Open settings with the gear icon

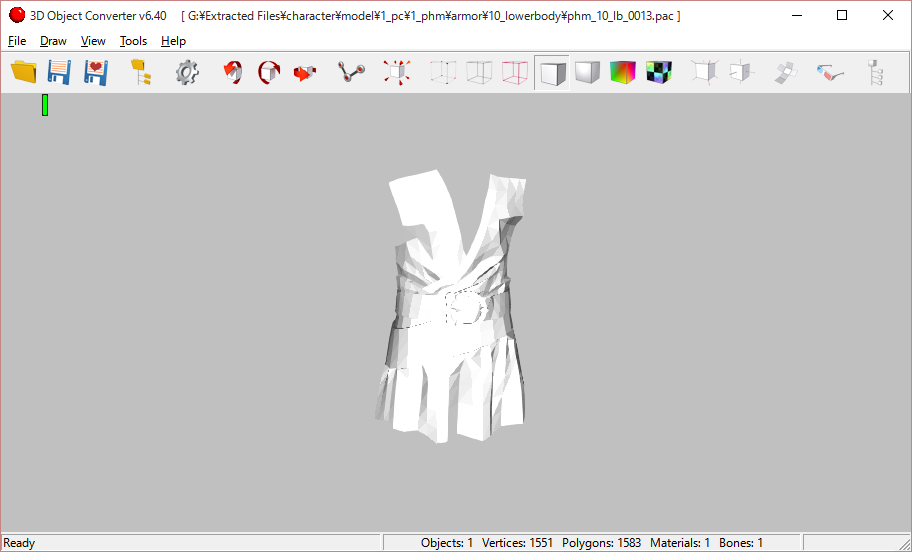click(187, 72)
